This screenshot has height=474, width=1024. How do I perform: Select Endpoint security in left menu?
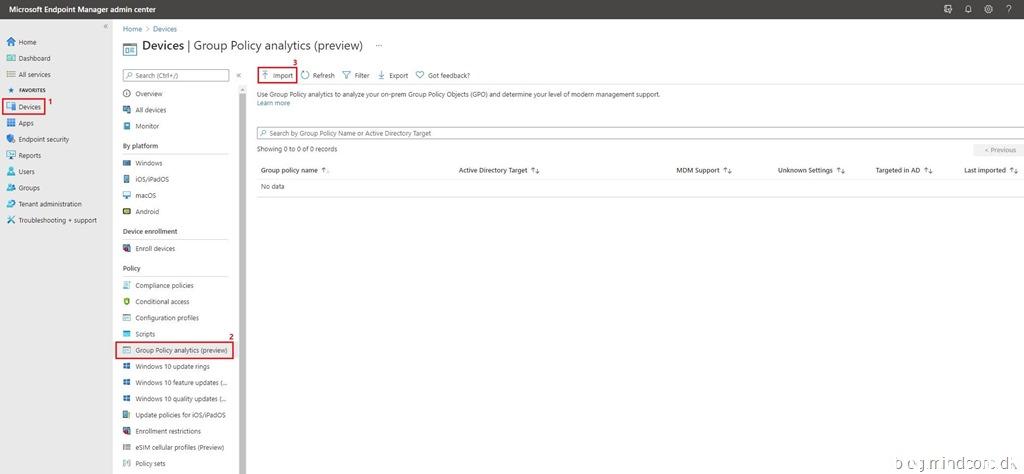pos(43,139)
